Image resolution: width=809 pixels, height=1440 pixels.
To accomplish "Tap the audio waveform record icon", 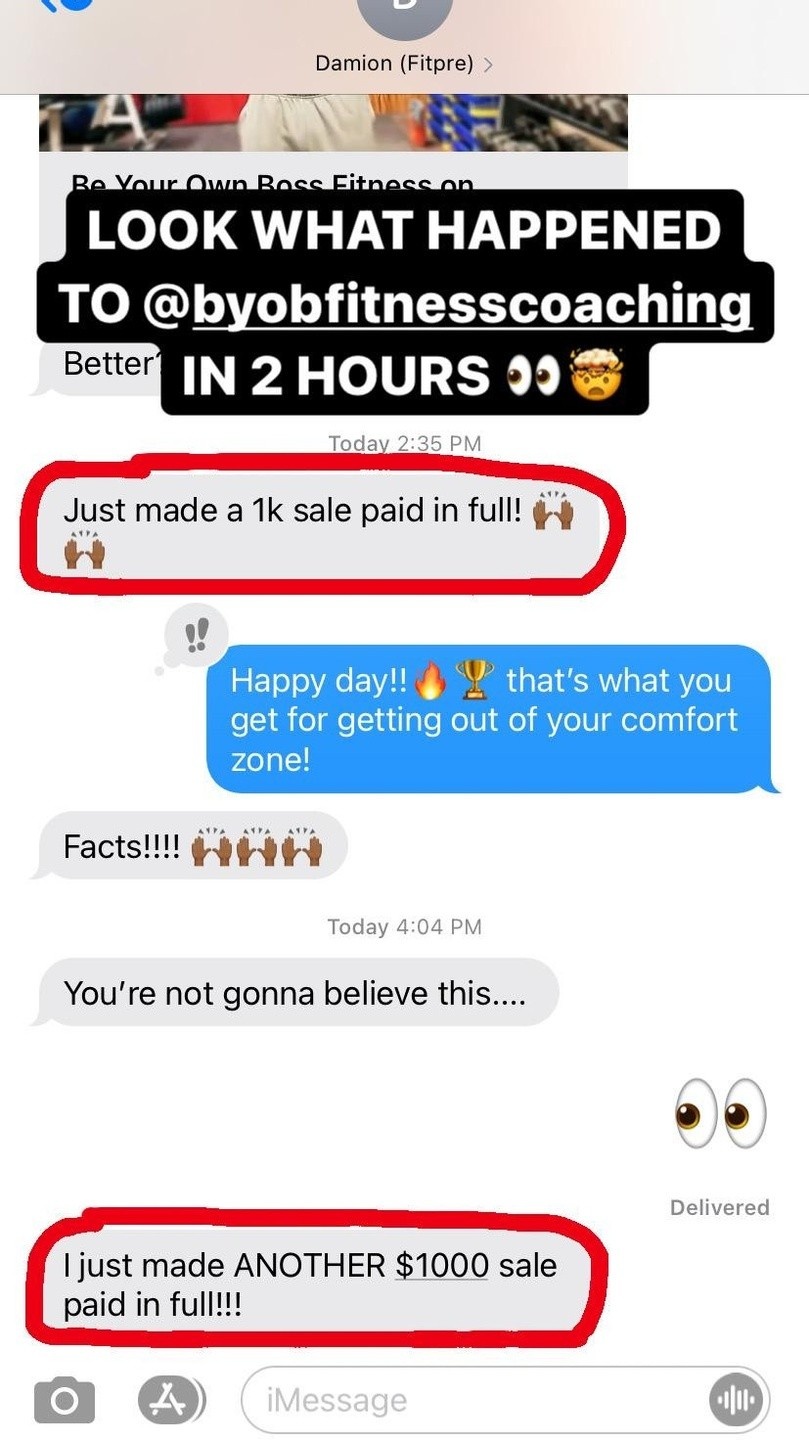I will click(x=737, y=1400).
